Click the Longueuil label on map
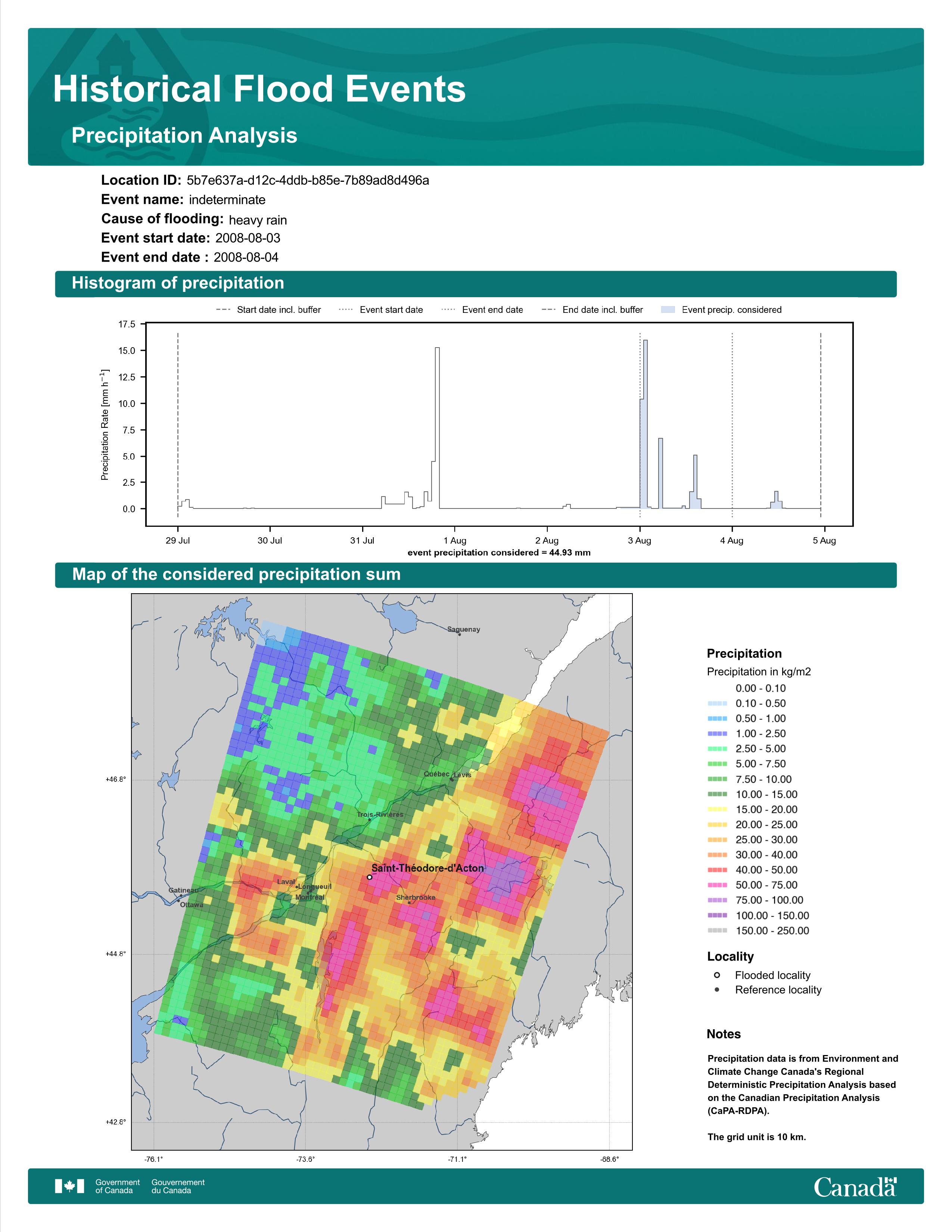Image resolution: width=952 pixels, height=1232 pixels. [x=315, y=886]
